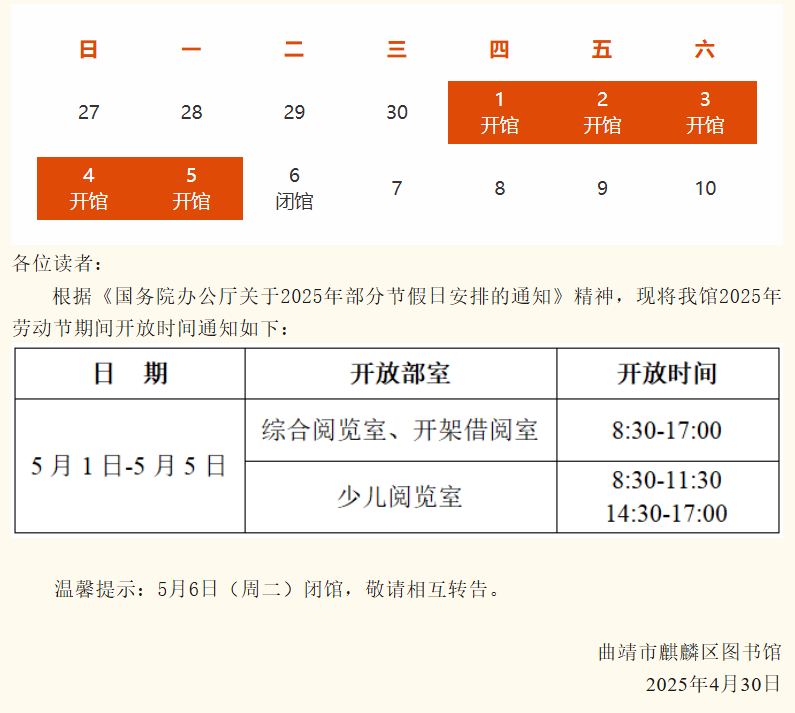Select the 一 weekday header
The height and width of the screenshot is (713, 795).
[191, 49]
